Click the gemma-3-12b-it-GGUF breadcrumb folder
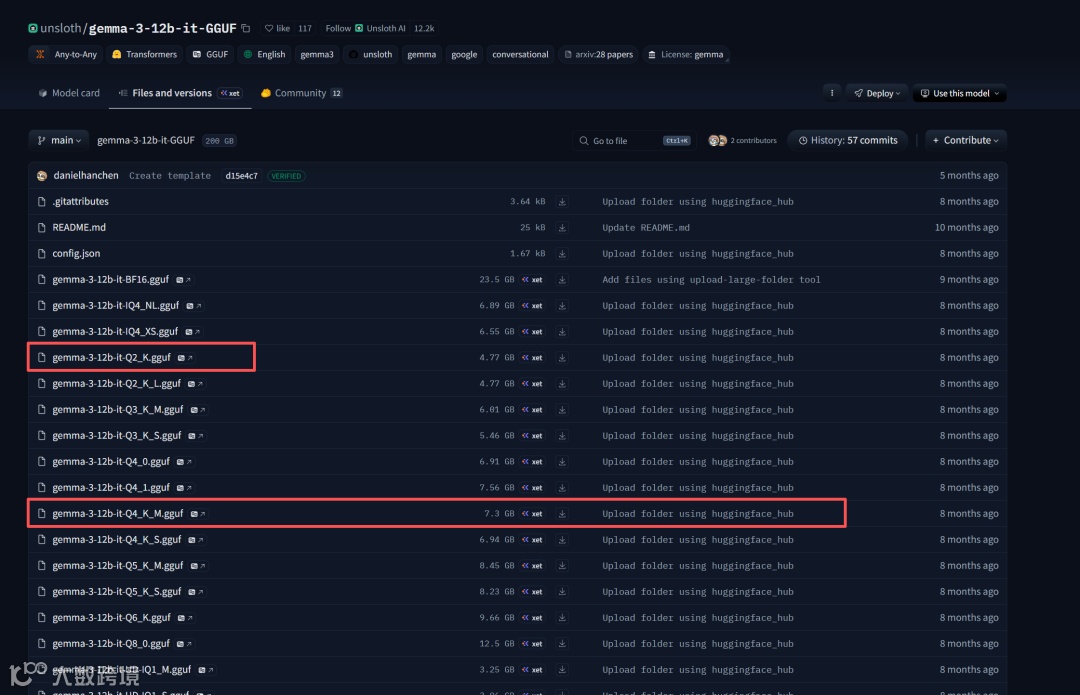The image size is (1080, 695). click(146, 141)
